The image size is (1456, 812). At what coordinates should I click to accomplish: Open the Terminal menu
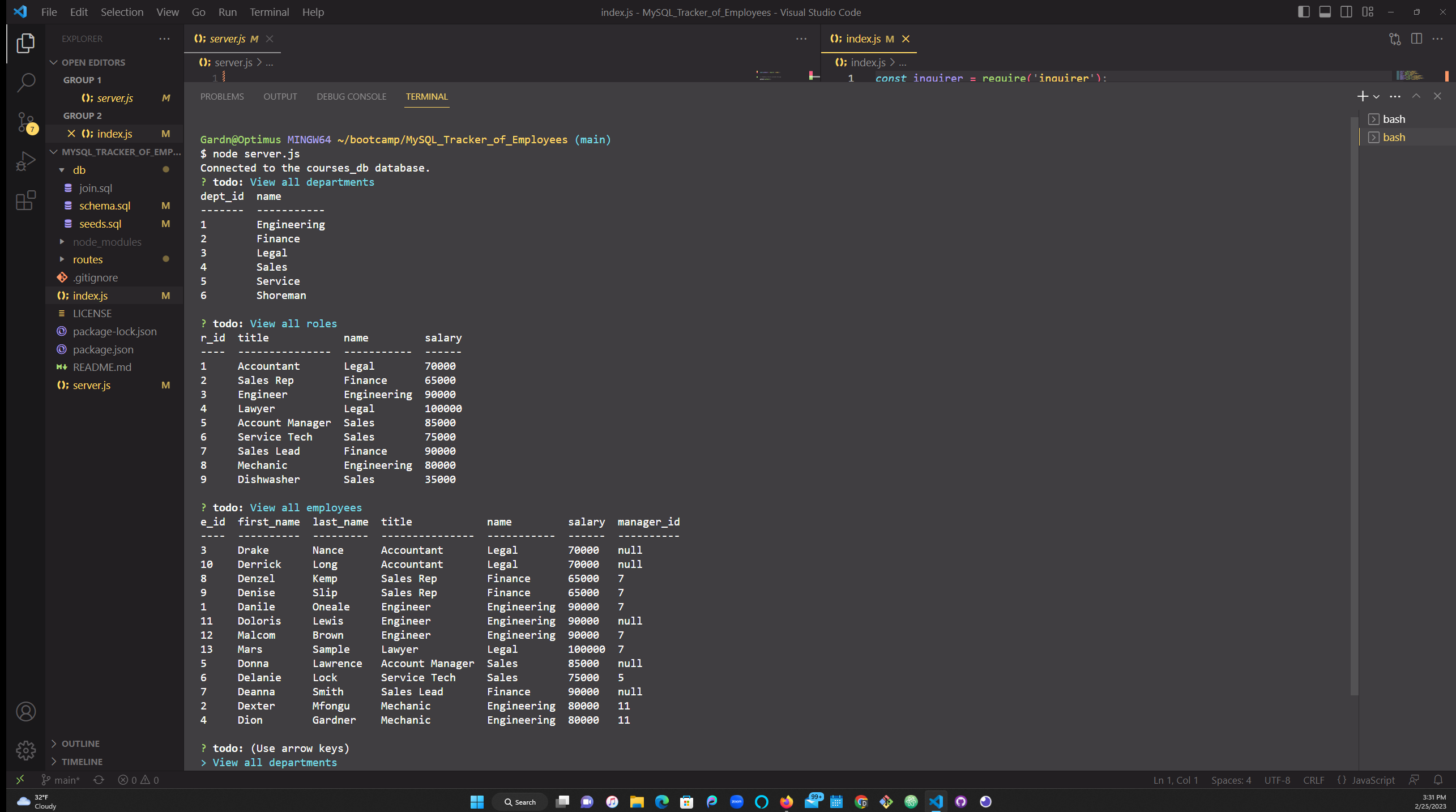269,11
